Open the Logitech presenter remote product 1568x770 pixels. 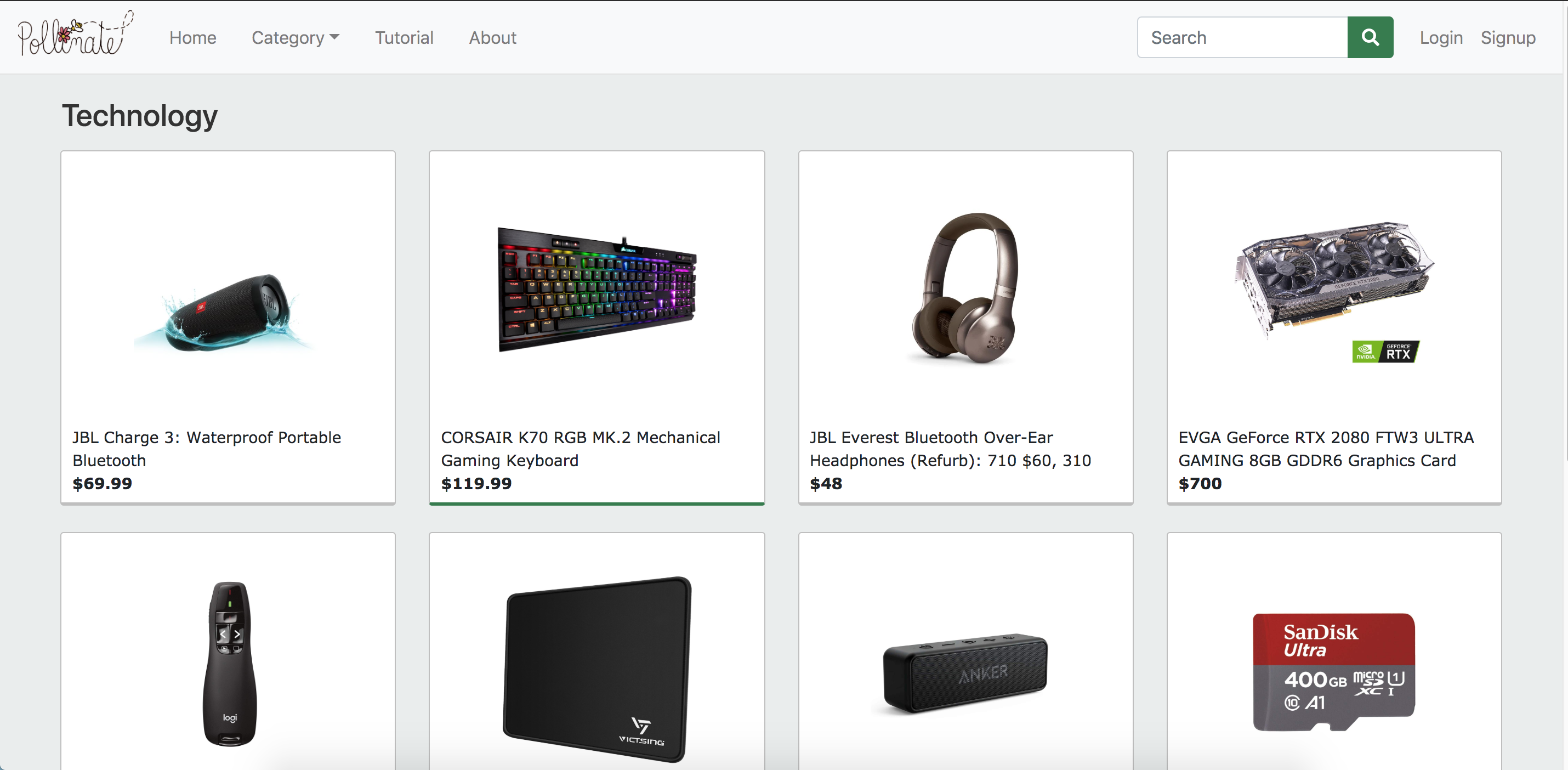[x=229, y=664]
